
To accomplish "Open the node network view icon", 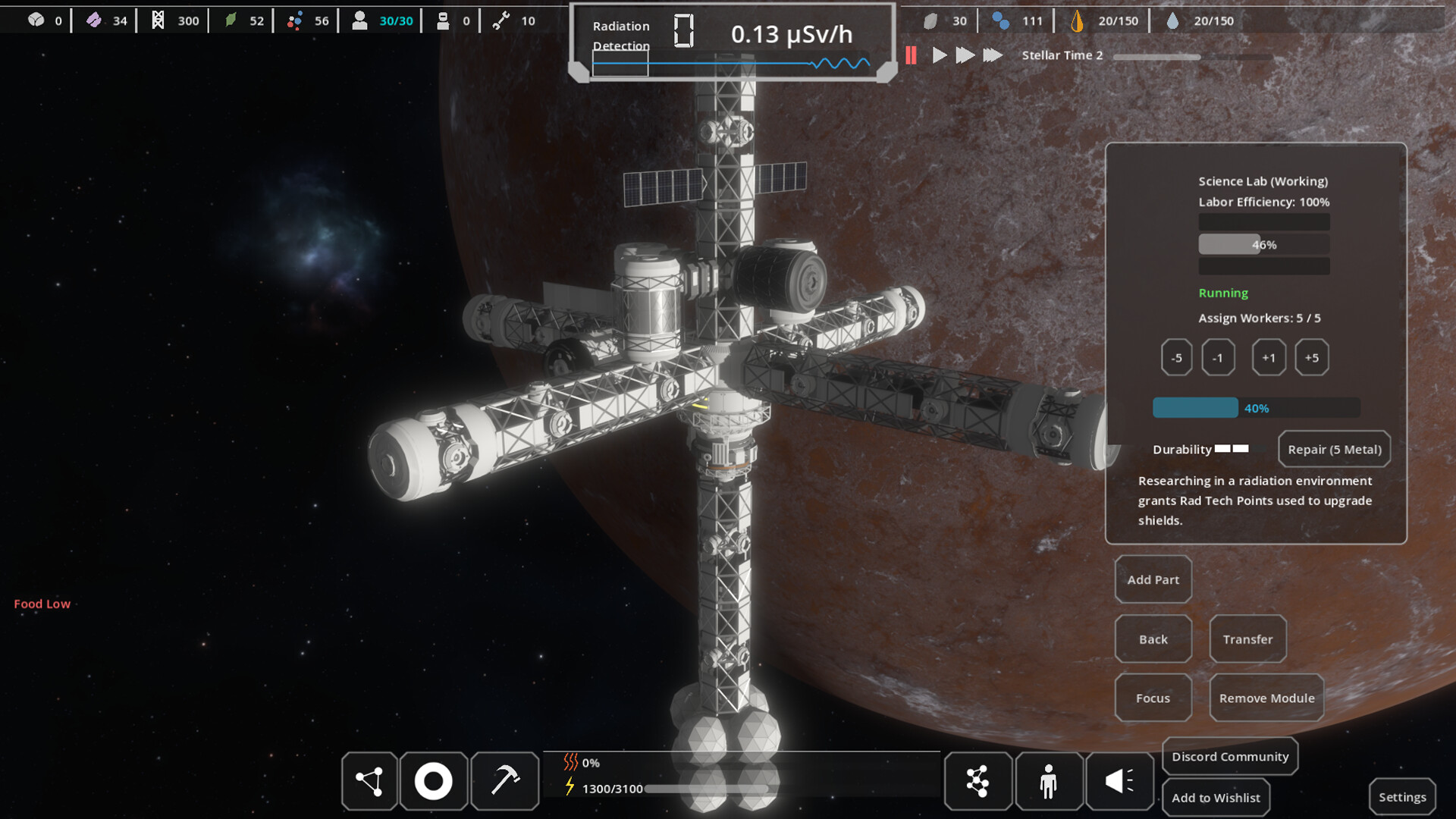I will click(369, 781).
